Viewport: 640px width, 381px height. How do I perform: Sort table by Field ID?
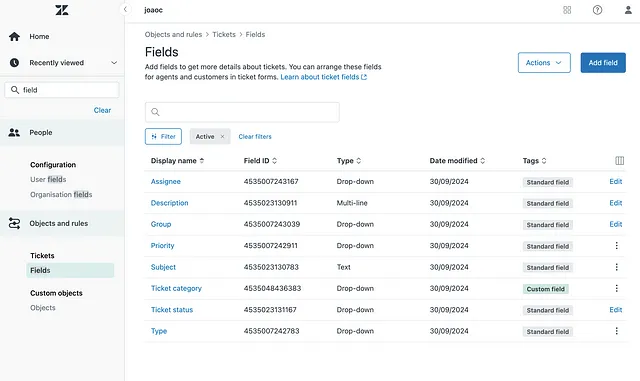(x=260, y=160)
